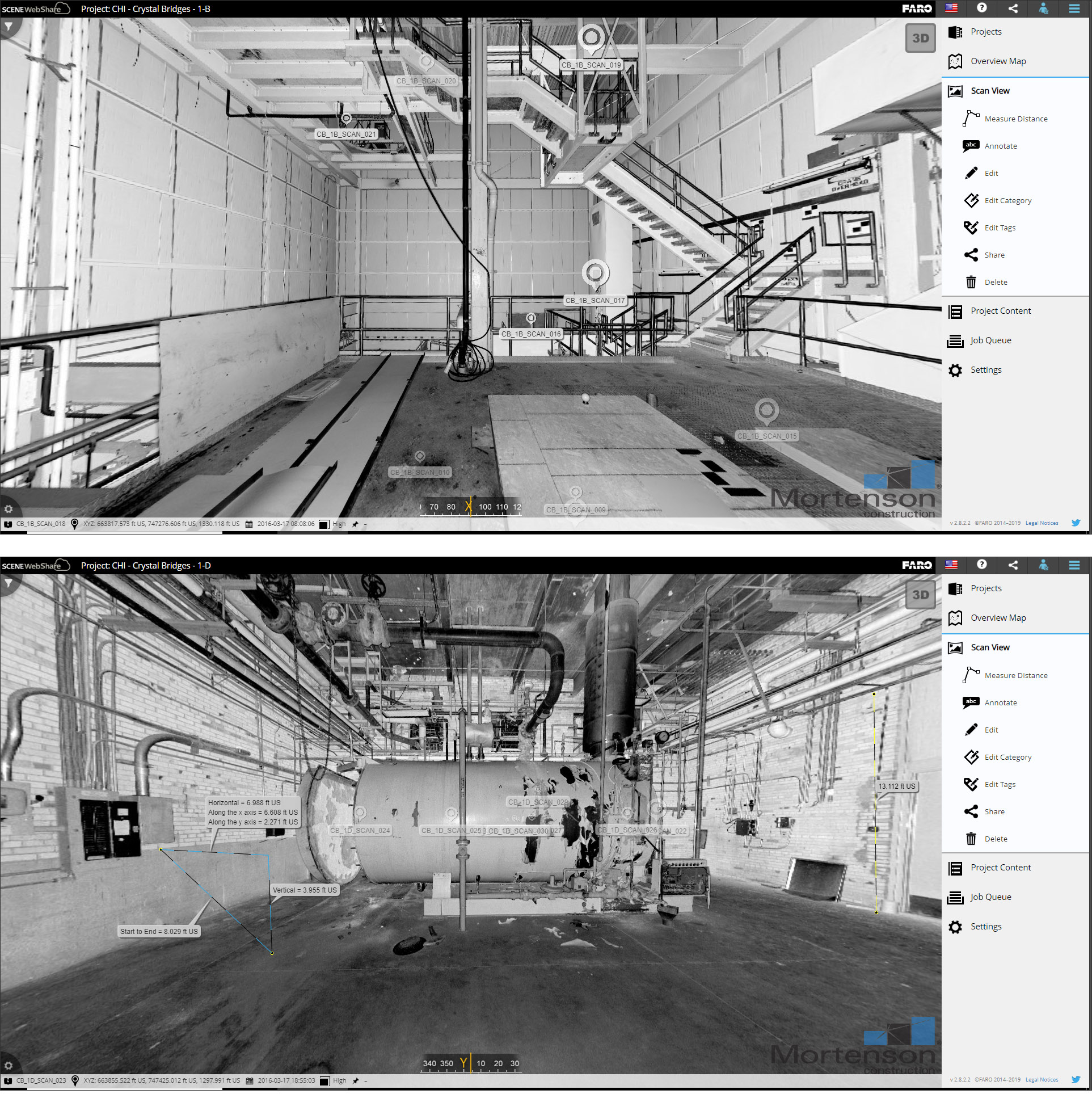
Task: Toggle the status bar pin in 1-B window
Action: point(355,524)
